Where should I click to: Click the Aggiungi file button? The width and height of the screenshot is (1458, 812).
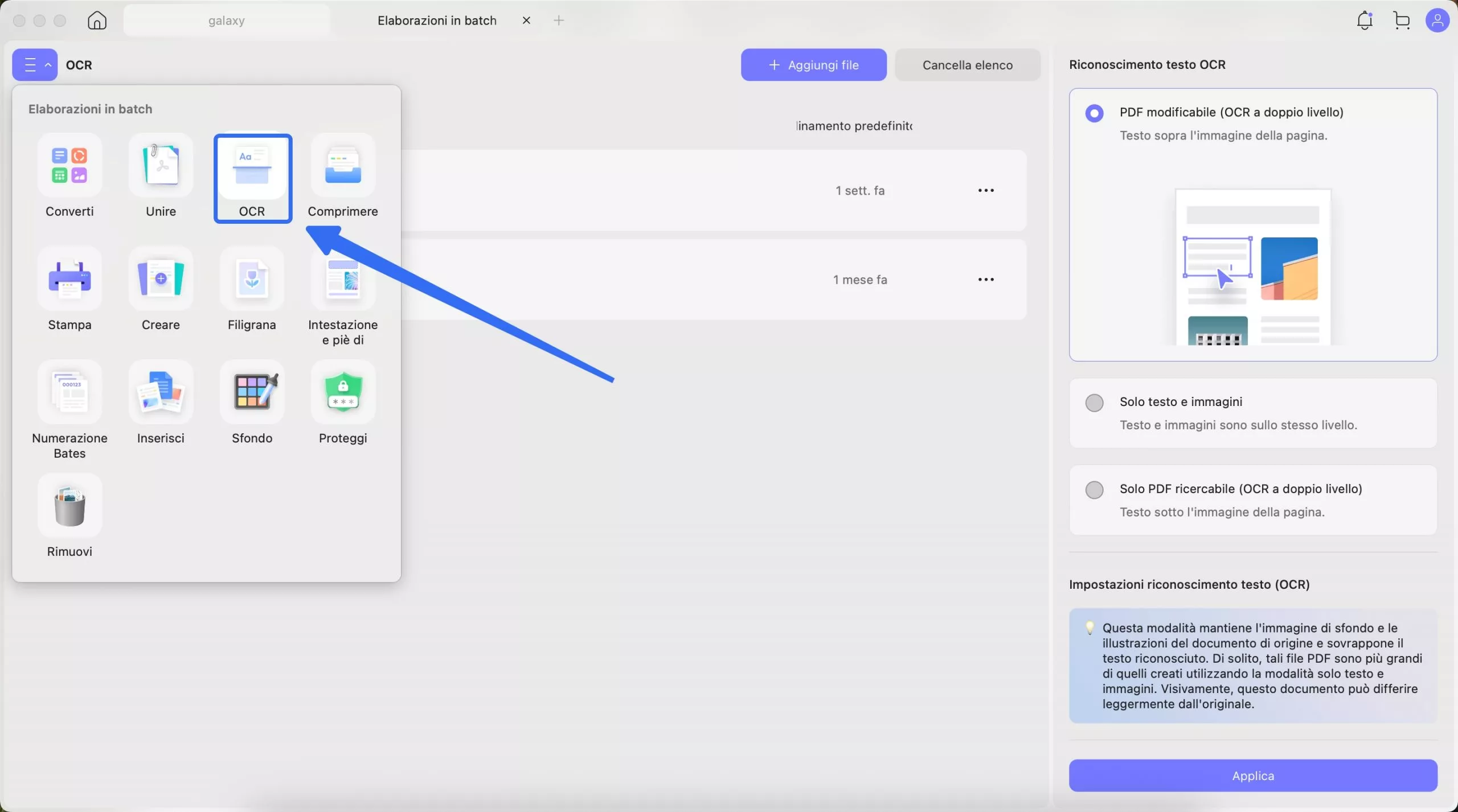click(x=813, y=65)
